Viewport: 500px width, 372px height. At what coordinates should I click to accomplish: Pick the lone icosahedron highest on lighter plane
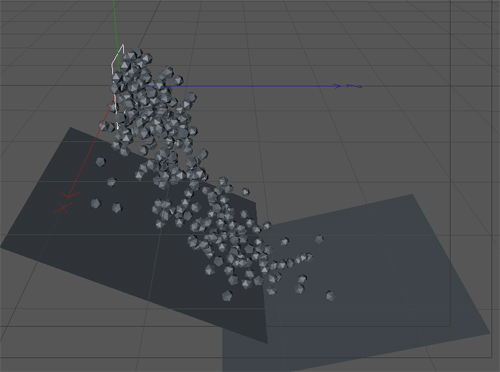click(x=319, y=239)
